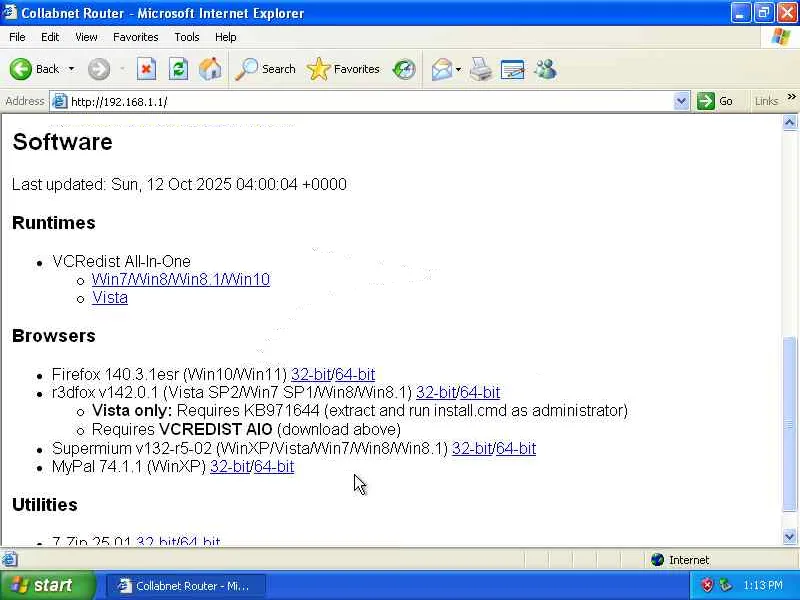This screenshot has height=600, width=800.
Task: Refresh the page with the green arrows icon
Action: click(179, 69)
